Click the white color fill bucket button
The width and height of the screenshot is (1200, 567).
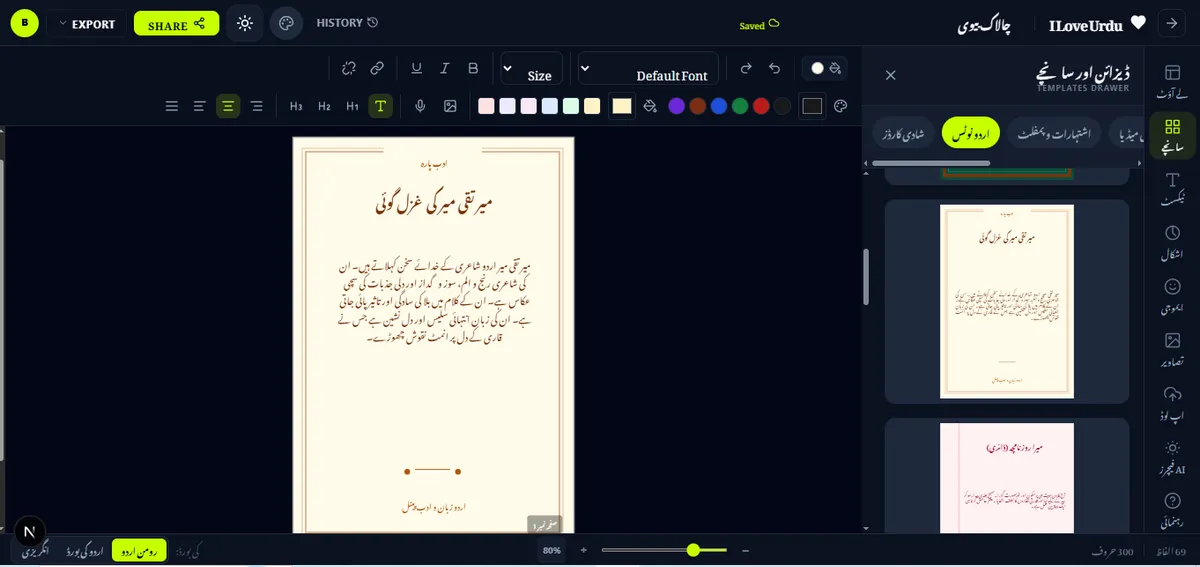[827, 68]
